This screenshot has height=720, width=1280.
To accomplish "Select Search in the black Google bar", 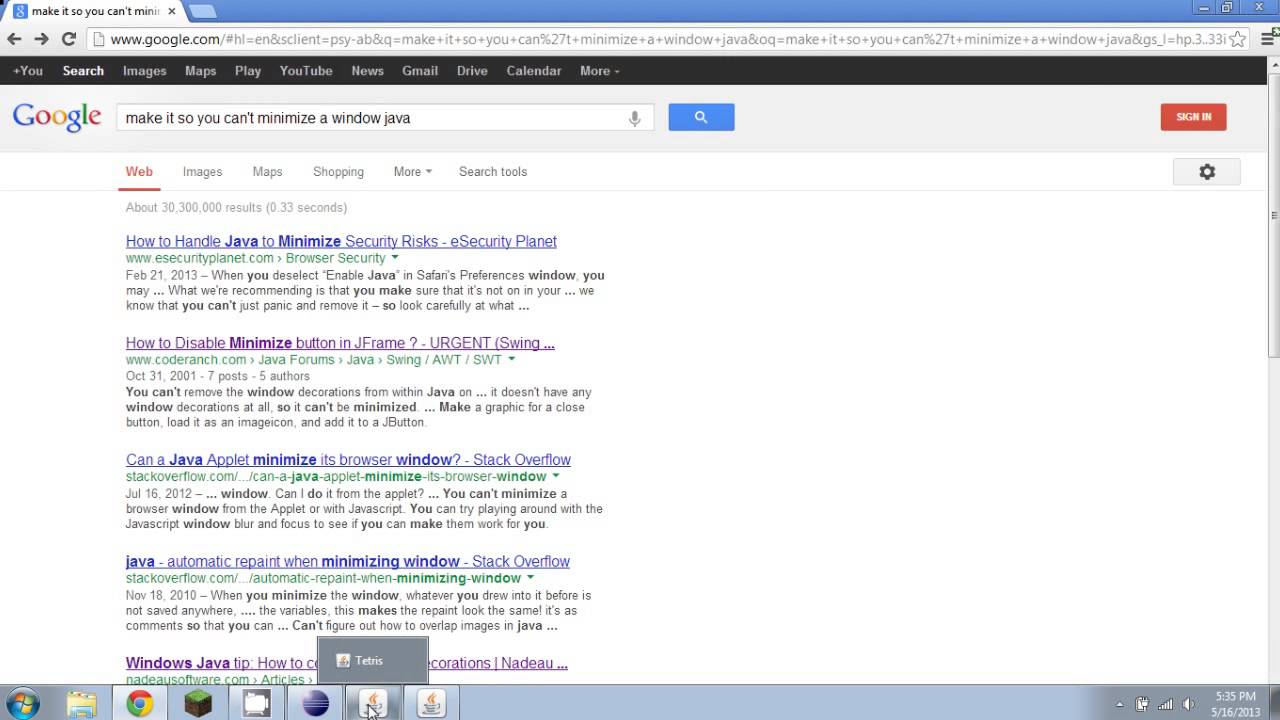I will (83, 71).
